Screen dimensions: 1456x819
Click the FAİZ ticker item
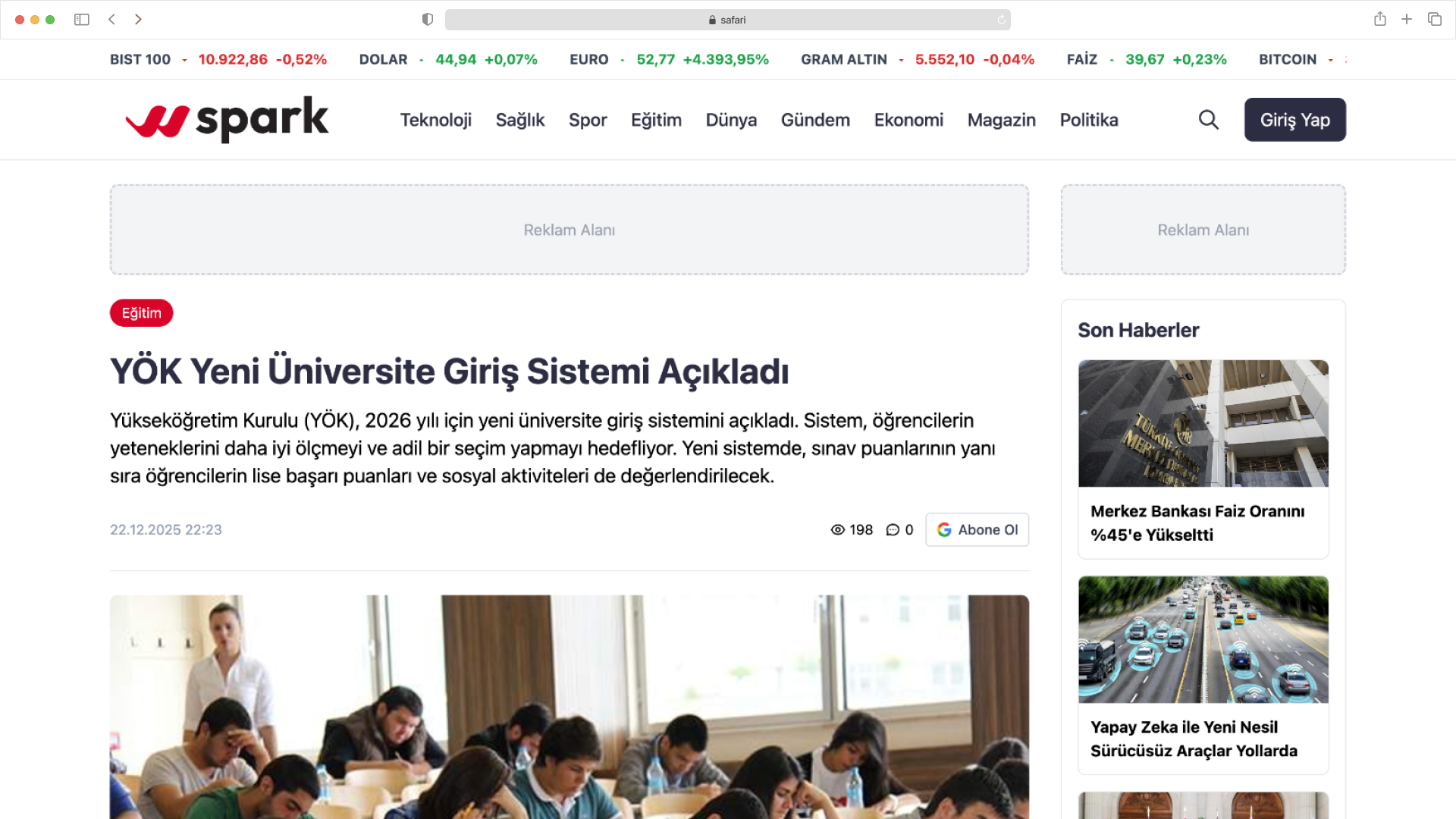pos(1147,59)
